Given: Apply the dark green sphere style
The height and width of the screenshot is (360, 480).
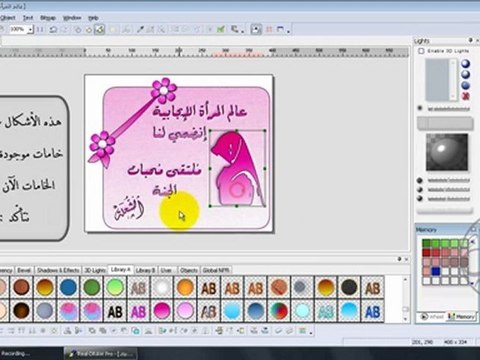Looking at the screenshot, I should click(92, 287).
